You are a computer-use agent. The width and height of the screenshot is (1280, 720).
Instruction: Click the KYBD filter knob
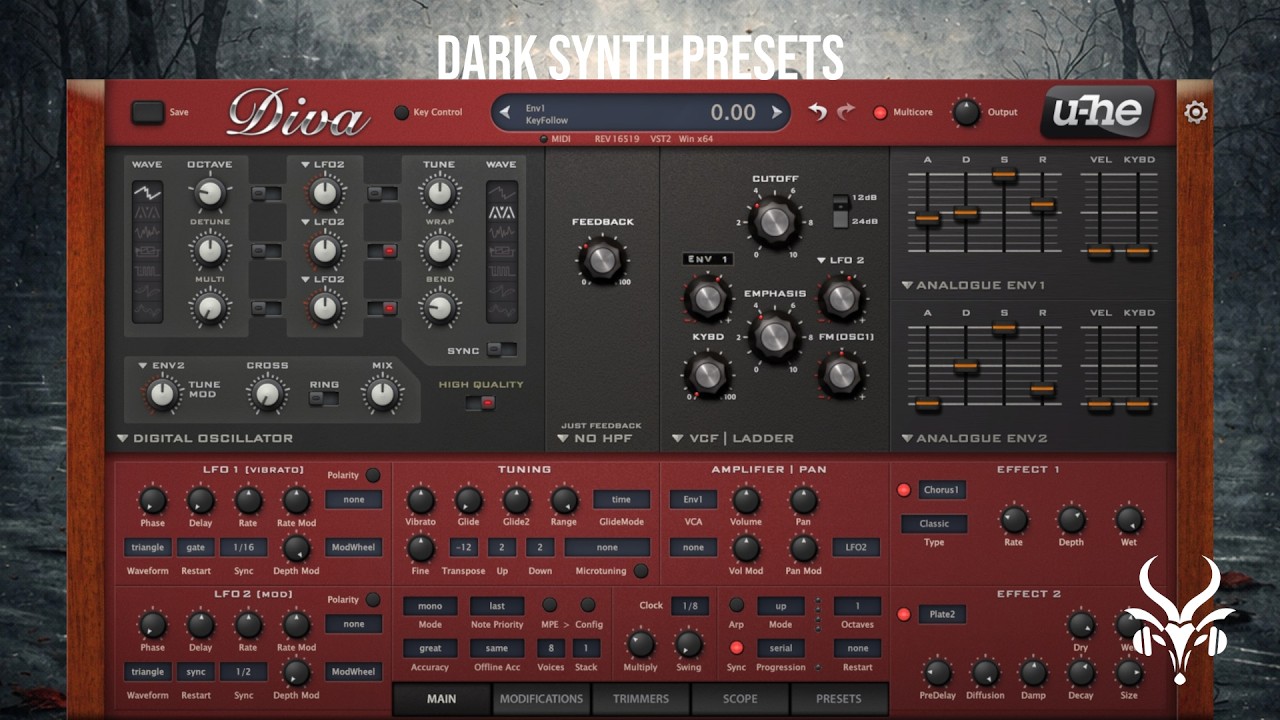point(707,375)
